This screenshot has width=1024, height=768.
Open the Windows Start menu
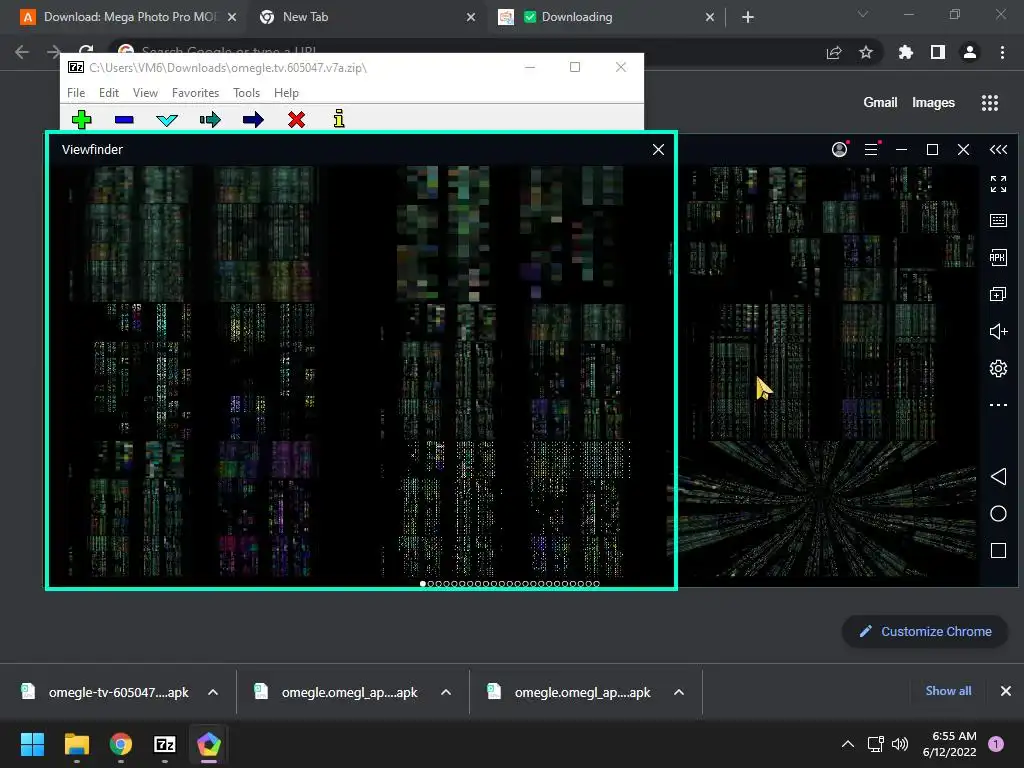click(x=32, y=744)
